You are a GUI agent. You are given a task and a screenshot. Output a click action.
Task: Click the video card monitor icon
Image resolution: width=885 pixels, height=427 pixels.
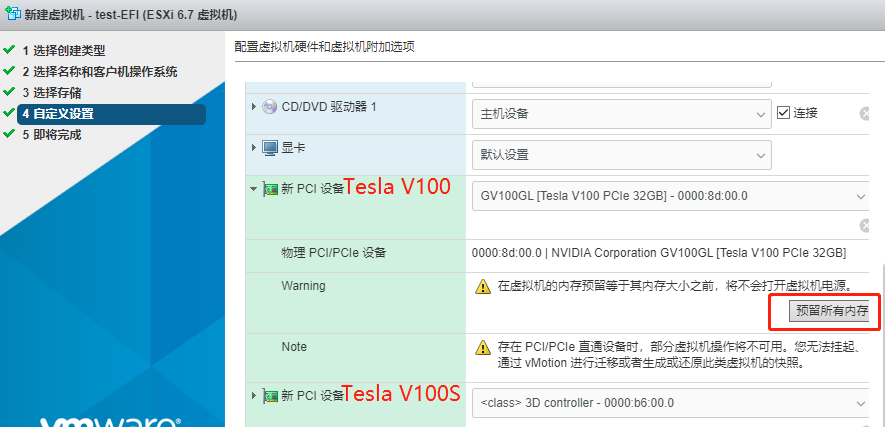pos(270,148)
